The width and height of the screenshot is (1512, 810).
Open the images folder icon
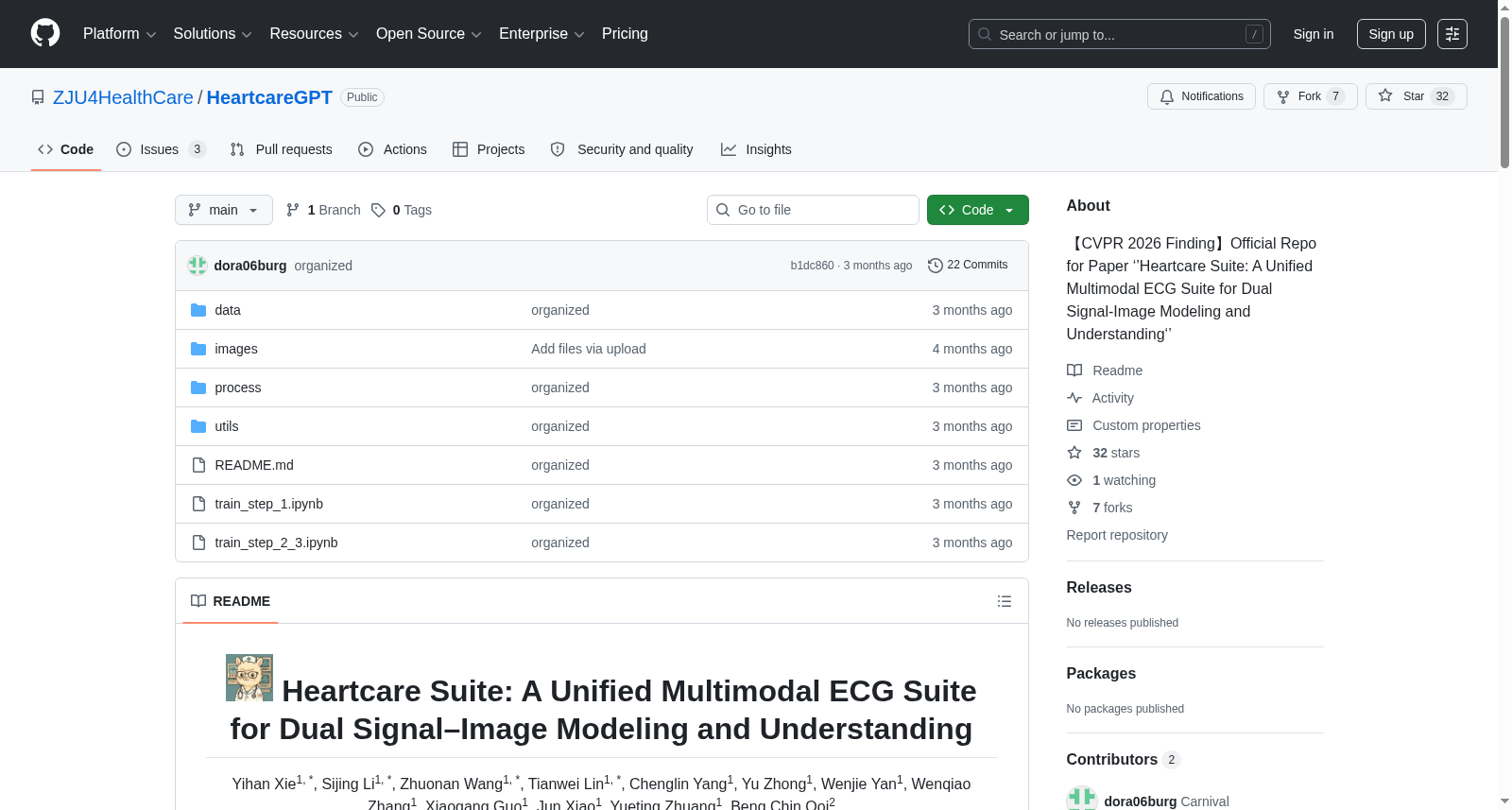click(x=198, y=349)
